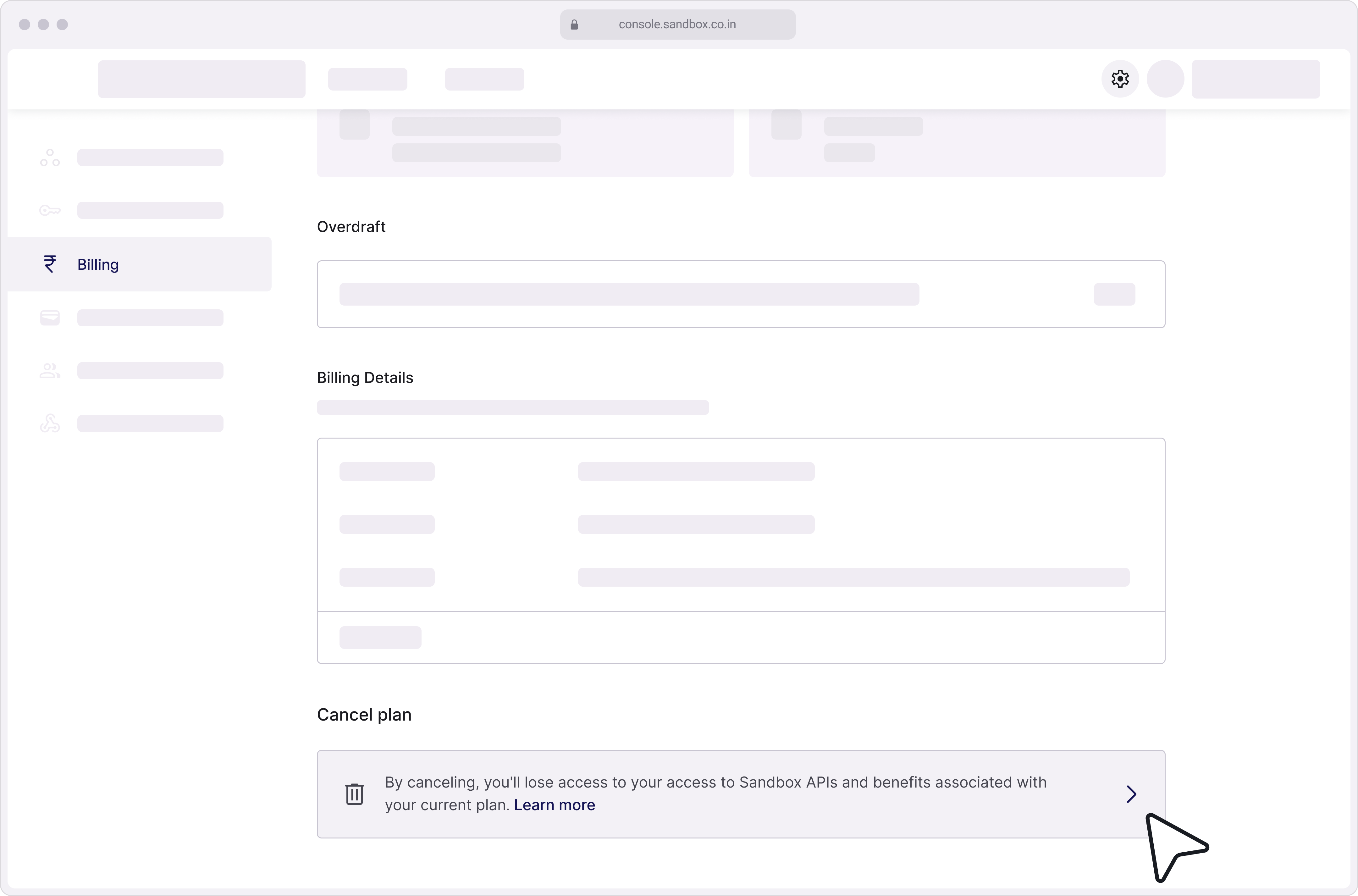The width and height of the screenshot is (1358, 896).
Task: Click the round user avatar in header
Action: [1166, 79]
